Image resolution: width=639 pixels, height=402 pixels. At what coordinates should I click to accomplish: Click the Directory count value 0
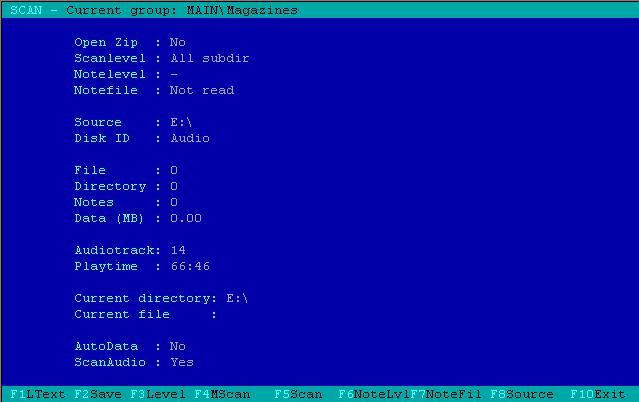pos(174,186)
